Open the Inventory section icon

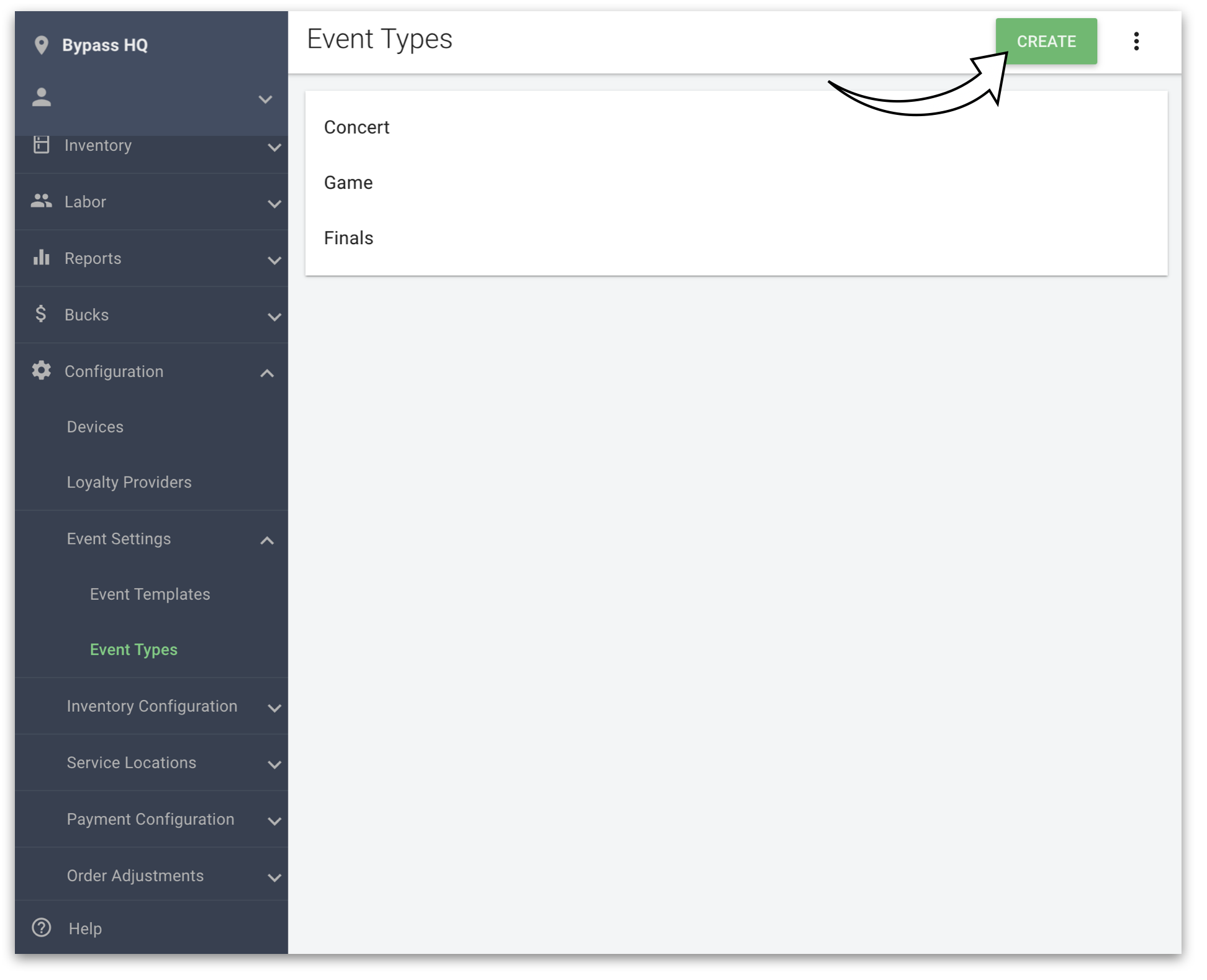(x=43, y=145)
